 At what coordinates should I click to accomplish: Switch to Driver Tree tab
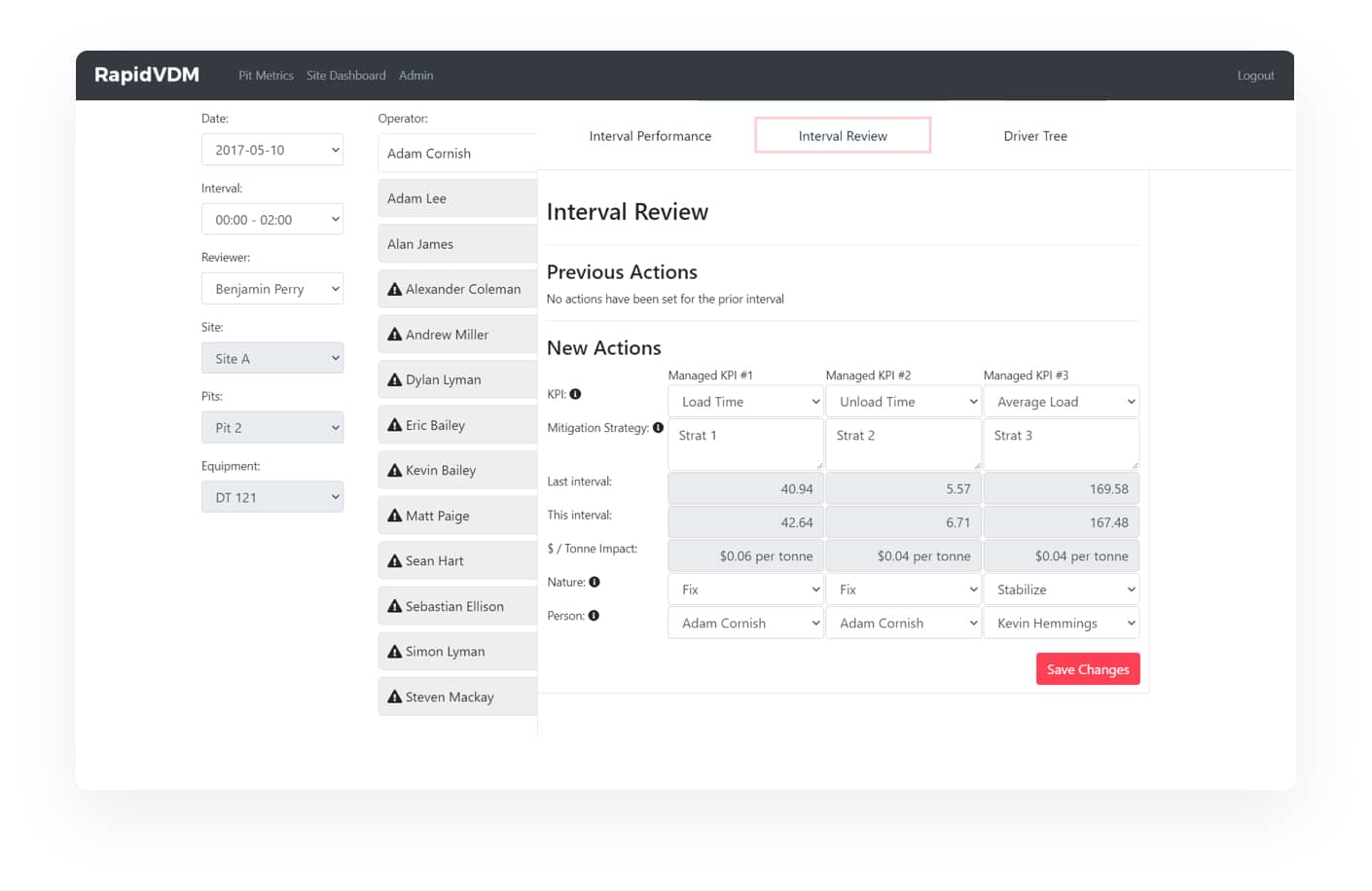pos(1035,136)
